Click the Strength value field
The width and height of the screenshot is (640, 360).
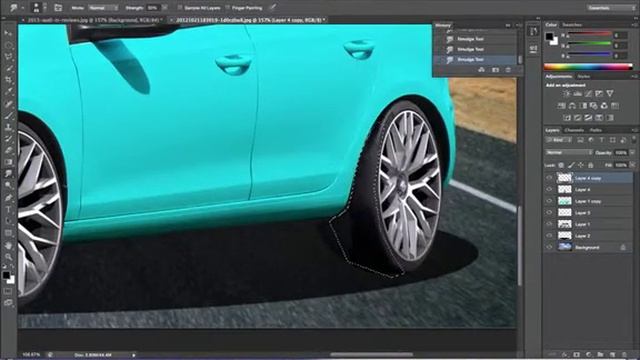153,8
